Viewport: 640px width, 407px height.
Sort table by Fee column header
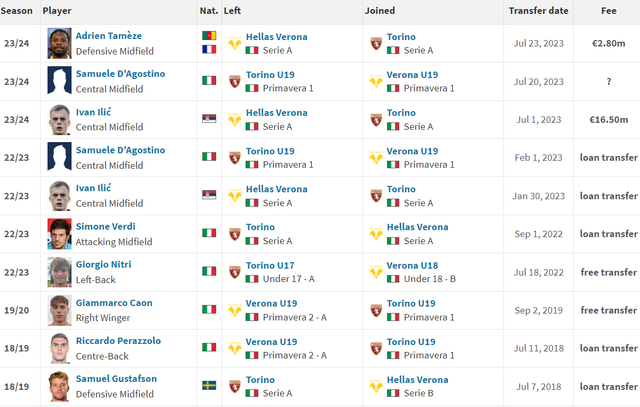(x=608, y=10)
